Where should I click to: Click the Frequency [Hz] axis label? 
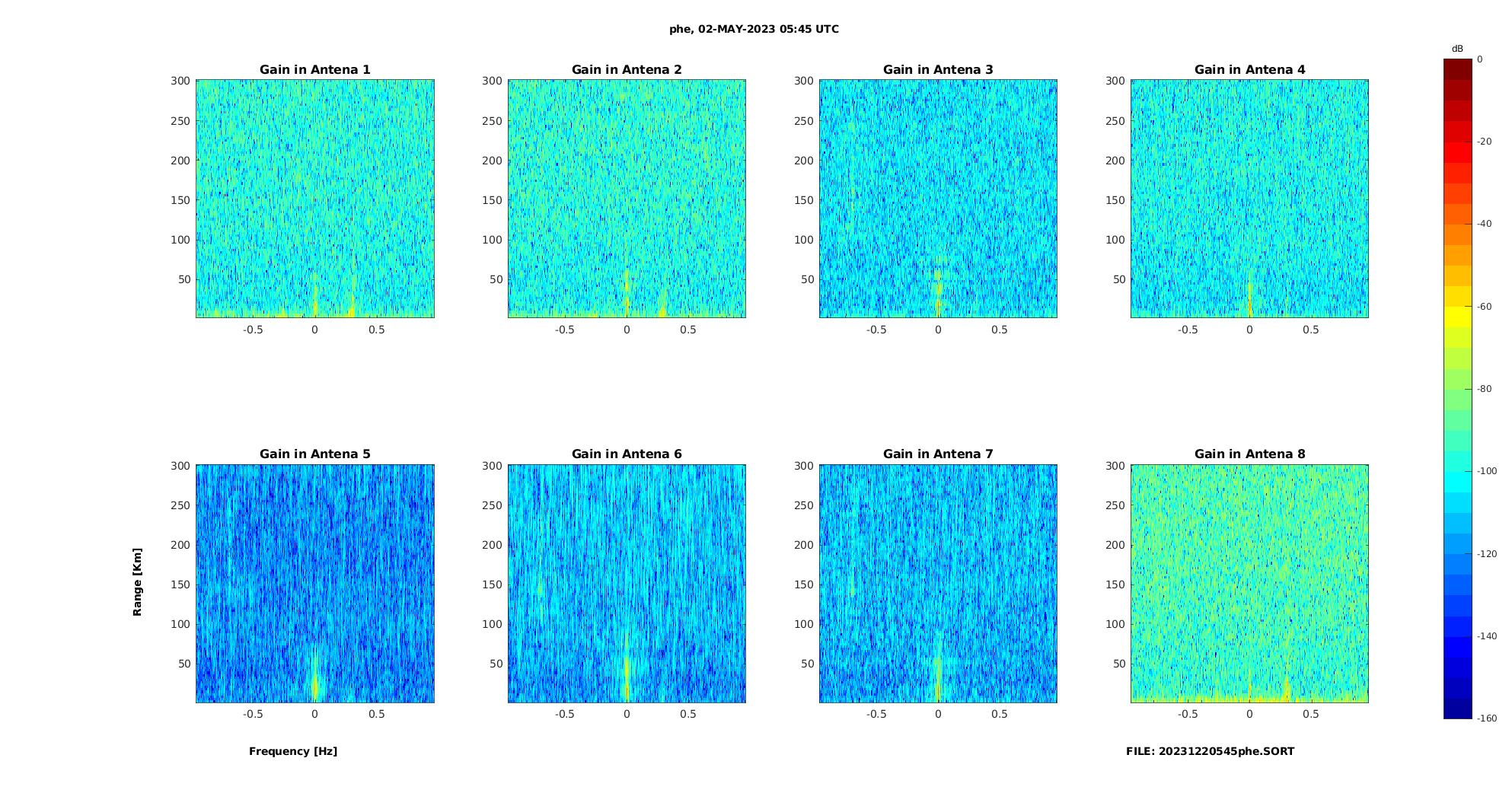[x=293, y=751]
